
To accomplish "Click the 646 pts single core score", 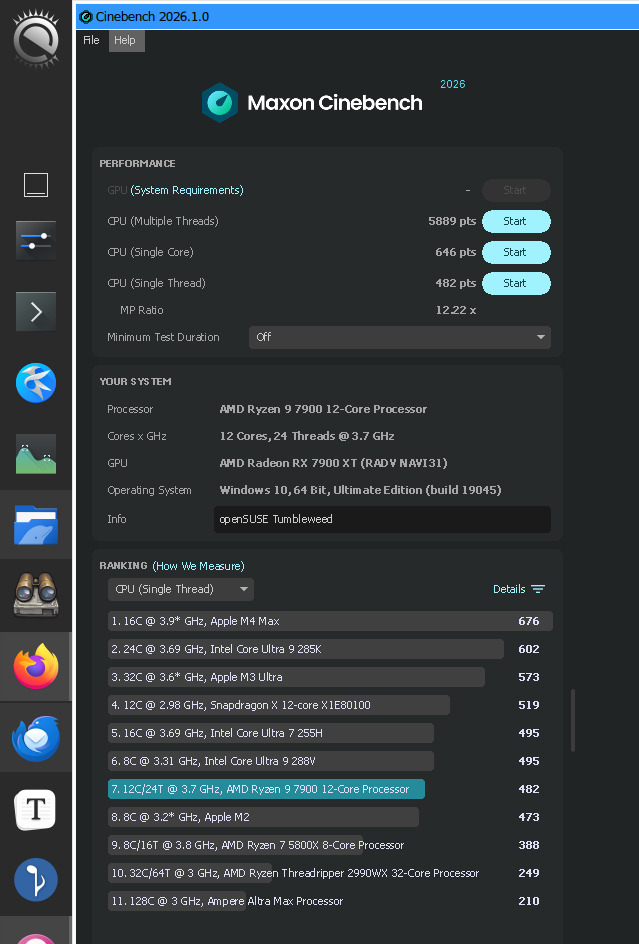I will (x=455, y=252).
